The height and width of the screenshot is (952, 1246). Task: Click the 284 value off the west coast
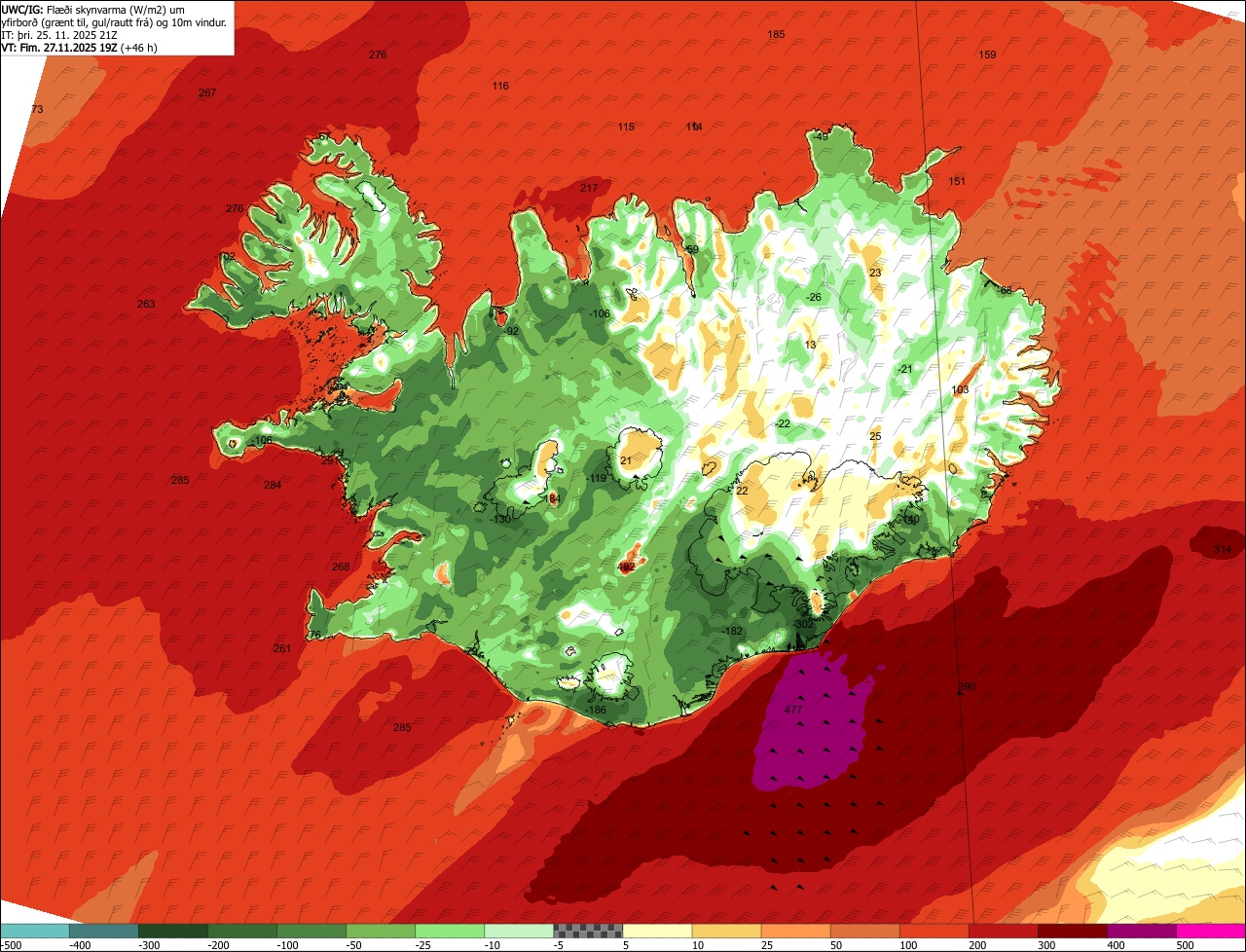pyautogui.click(x=273, y=486)
